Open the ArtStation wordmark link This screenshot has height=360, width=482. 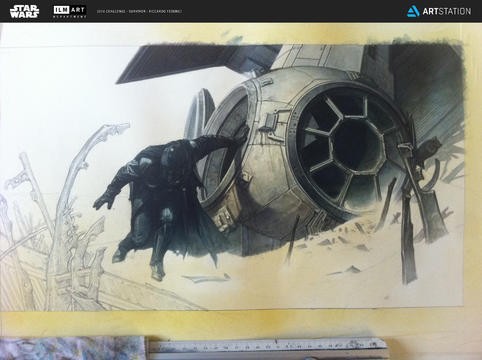pyautogui.click(x=447, y=11)
